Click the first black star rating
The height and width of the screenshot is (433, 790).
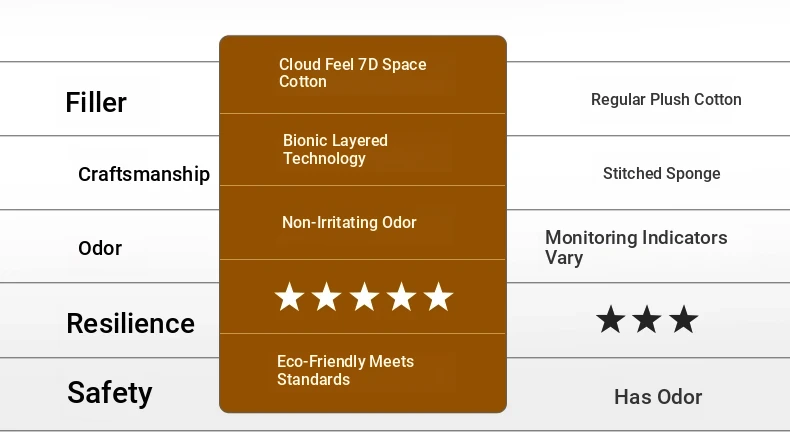point(611,319)
